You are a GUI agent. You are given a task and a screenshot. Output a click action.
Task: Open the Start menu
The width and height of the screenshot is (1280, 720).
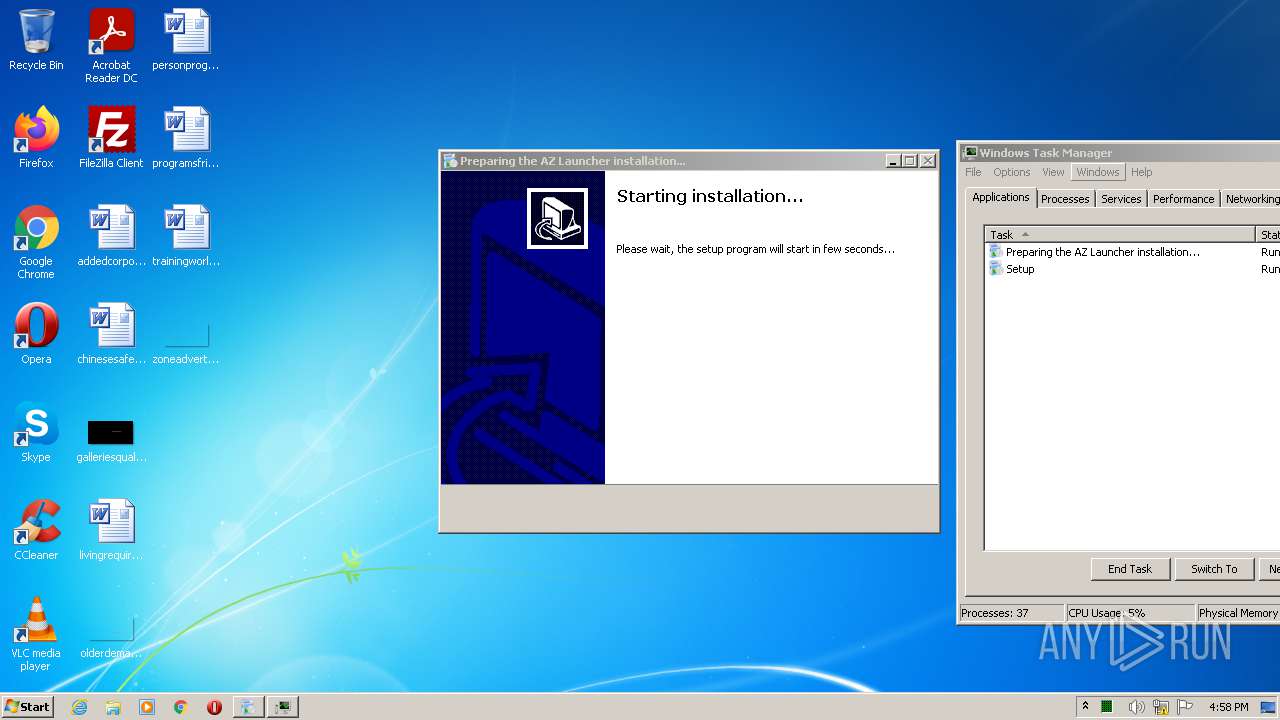pos(28,707)
